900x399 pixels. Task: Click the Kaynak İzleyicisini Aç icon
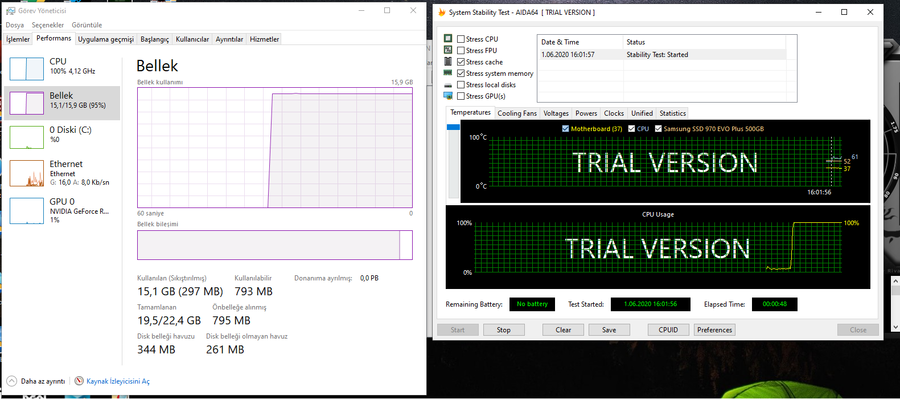coord(80,381)
